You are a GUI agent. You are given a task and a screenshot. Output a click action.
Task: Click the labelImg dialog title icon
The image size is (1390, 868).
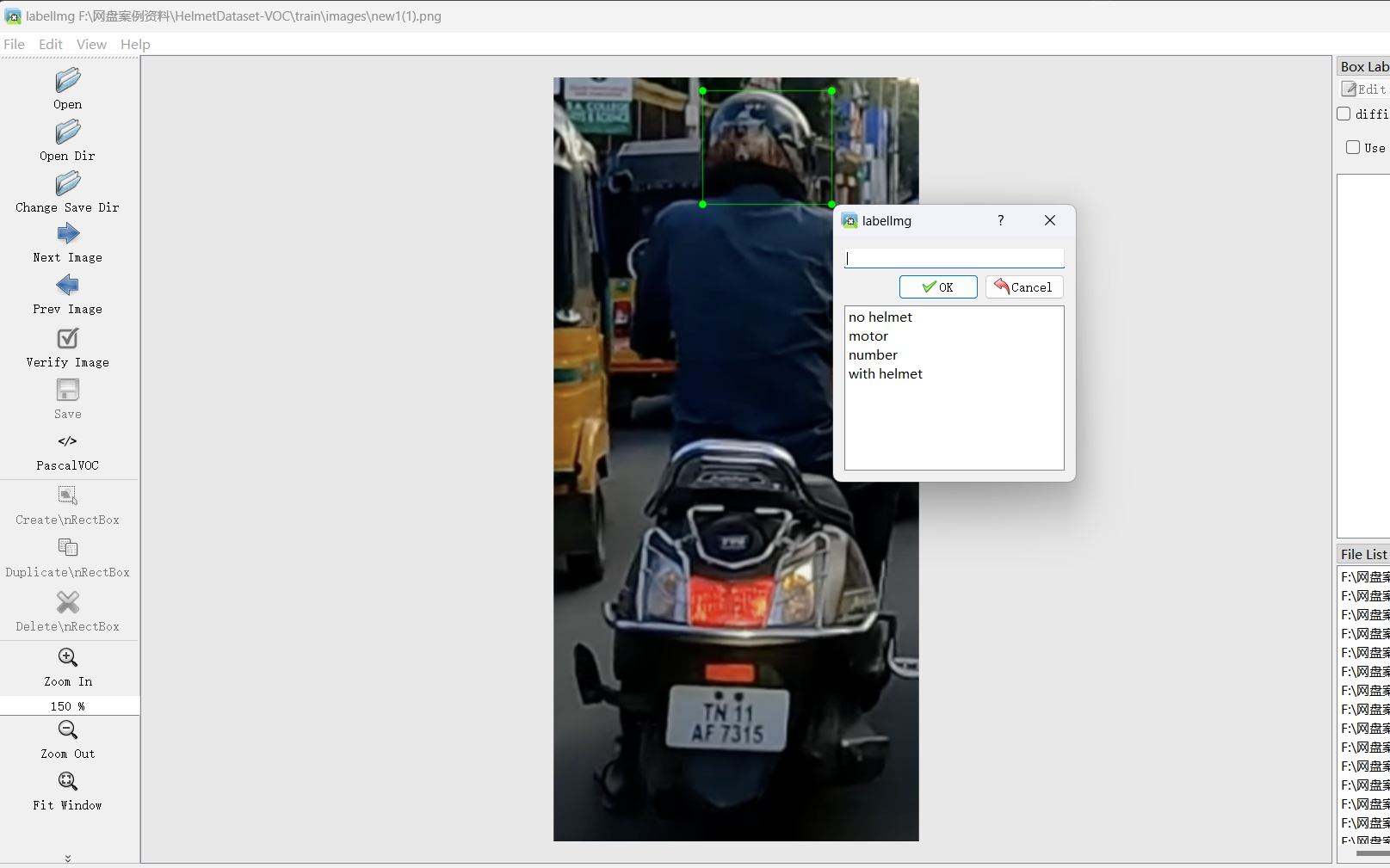(x=849, y=221)
